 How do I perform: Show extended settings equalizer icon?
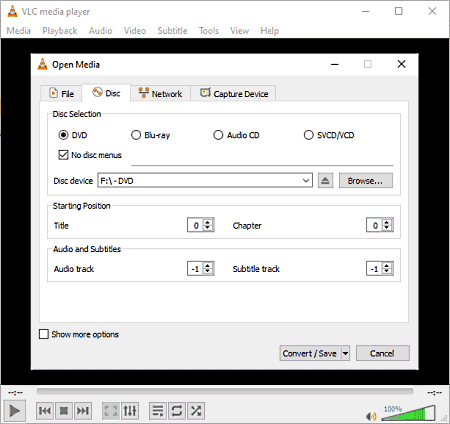(130, 411)
